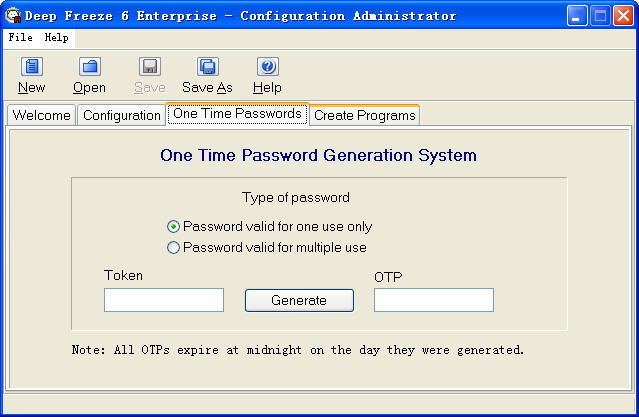Open Help from the toolbar icon
Image resolution: width=639 pixels, height=417 pixels.
tap(267, 68)
